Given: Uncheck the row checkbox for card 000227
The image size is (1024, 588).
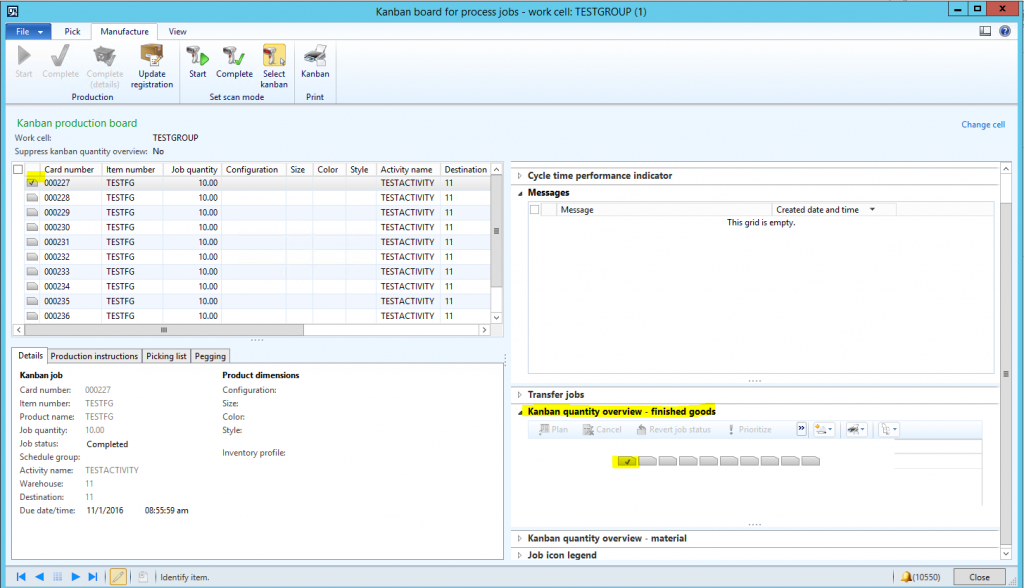Looking at the screenshot, I should [x=33, y=183].
